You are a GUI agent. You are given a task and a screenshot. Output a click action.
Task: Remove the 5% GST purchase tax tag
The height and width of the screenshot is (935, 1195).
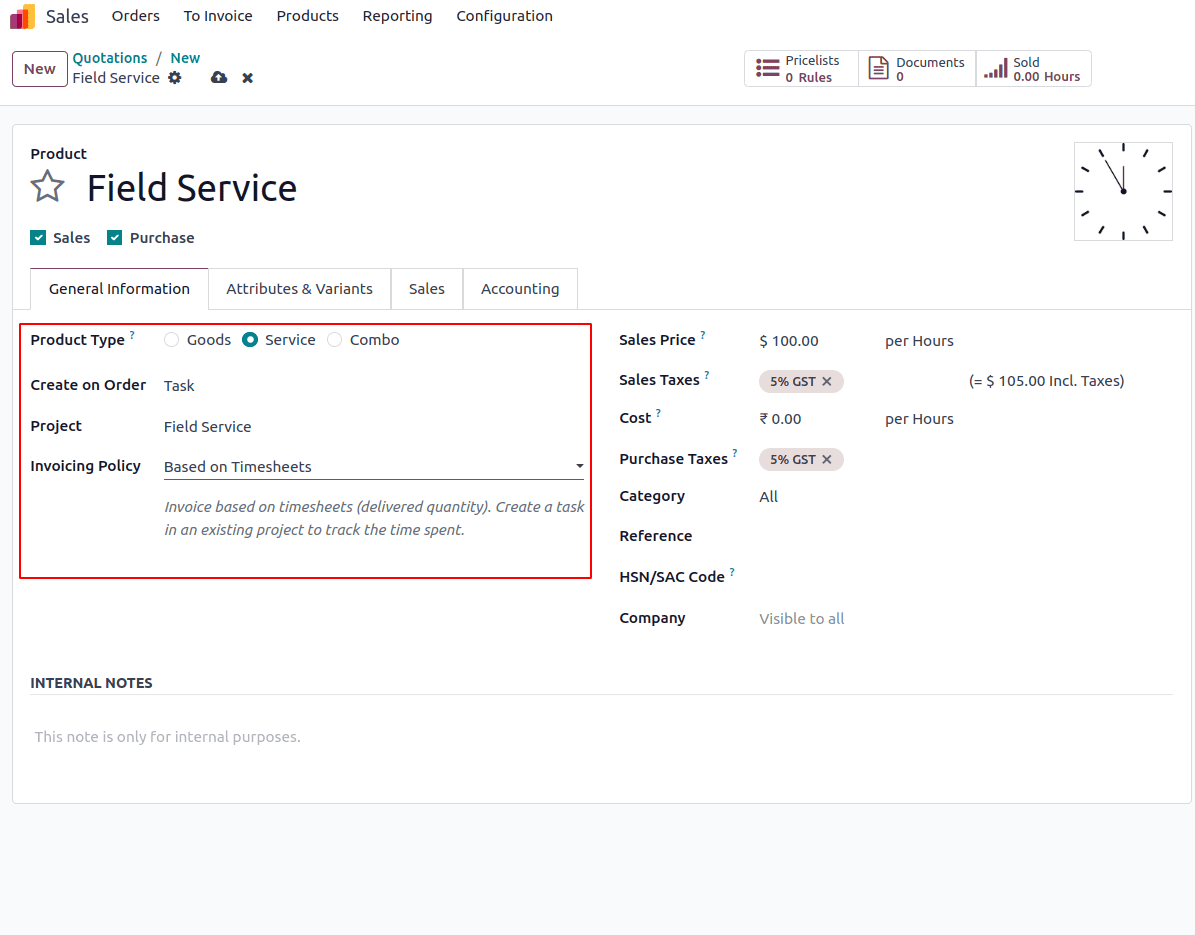click(x=827, y=460)
